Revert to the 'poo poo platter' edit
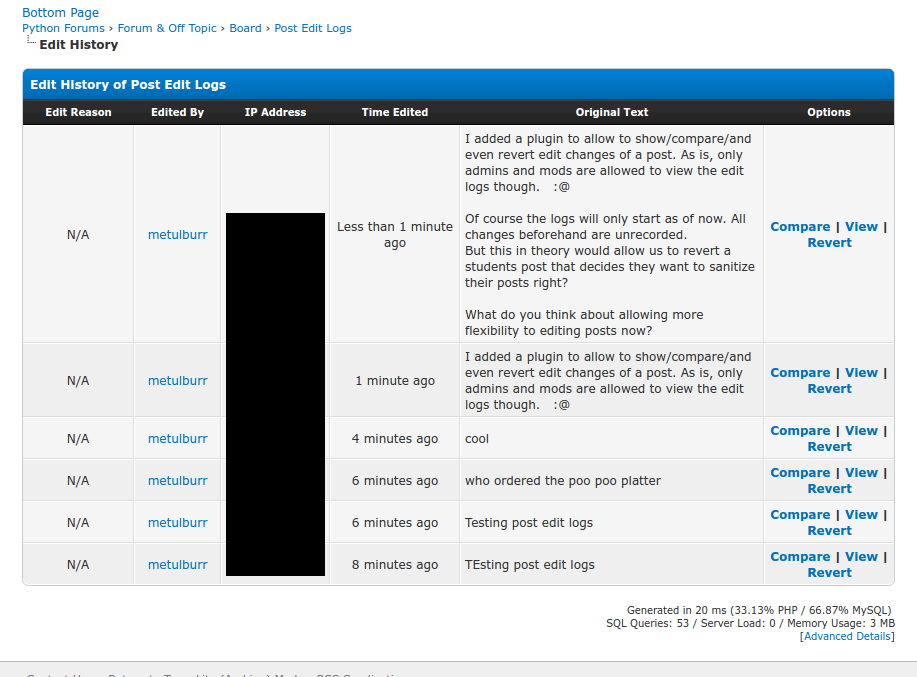The height and width of the screenshot is (677, 917). click(829, 489)
